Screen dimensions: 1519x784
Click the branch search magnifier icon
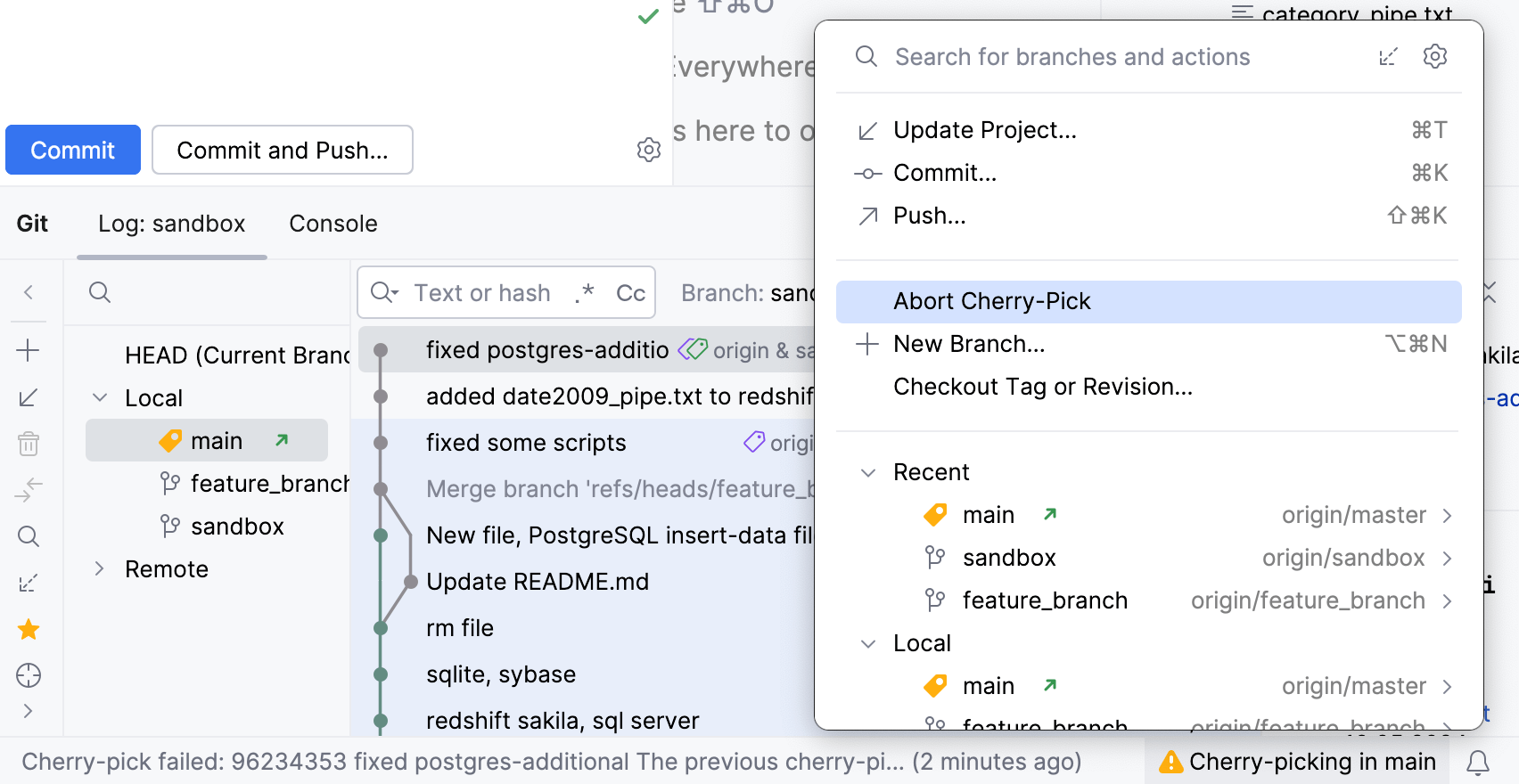(x=100, y=292)
